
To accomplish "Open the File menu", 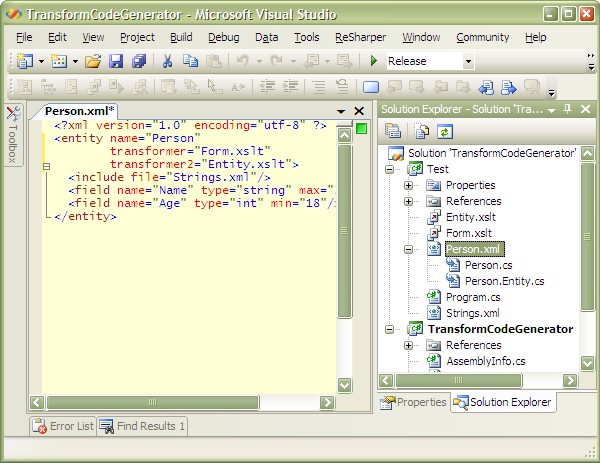I will coord(24,37).
